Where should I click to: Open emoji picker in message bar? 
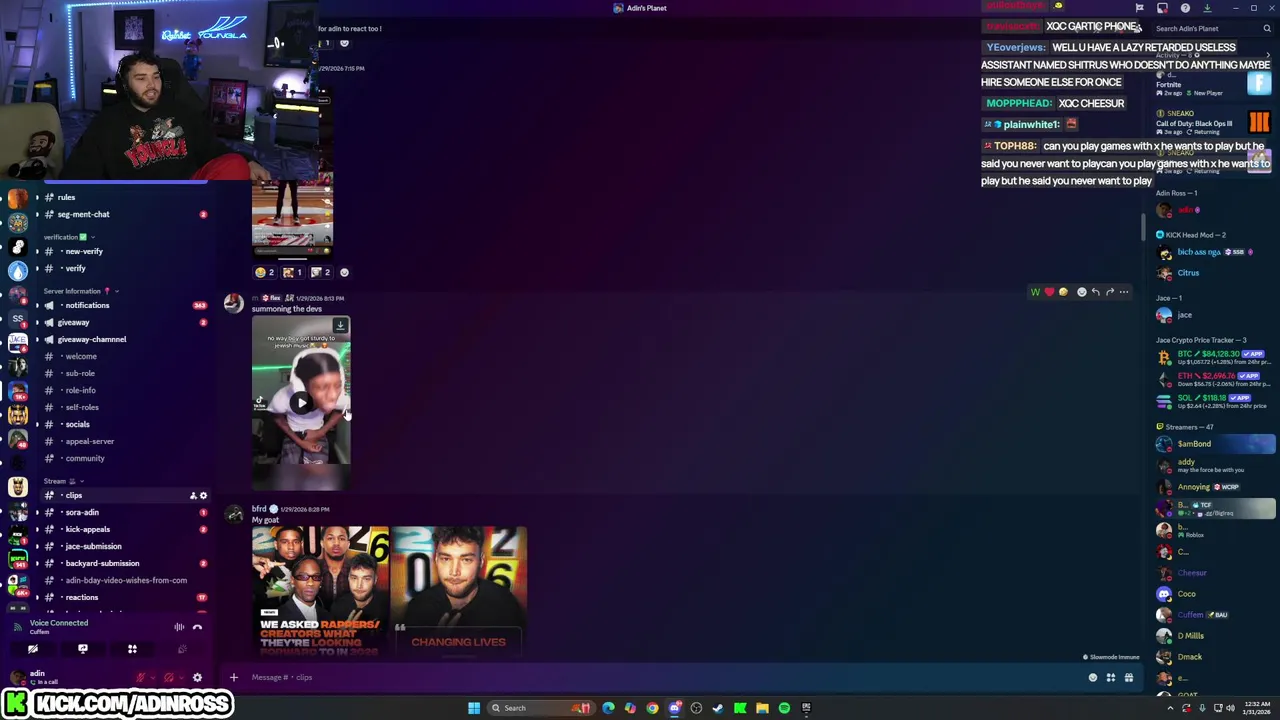pos(1093,677)
